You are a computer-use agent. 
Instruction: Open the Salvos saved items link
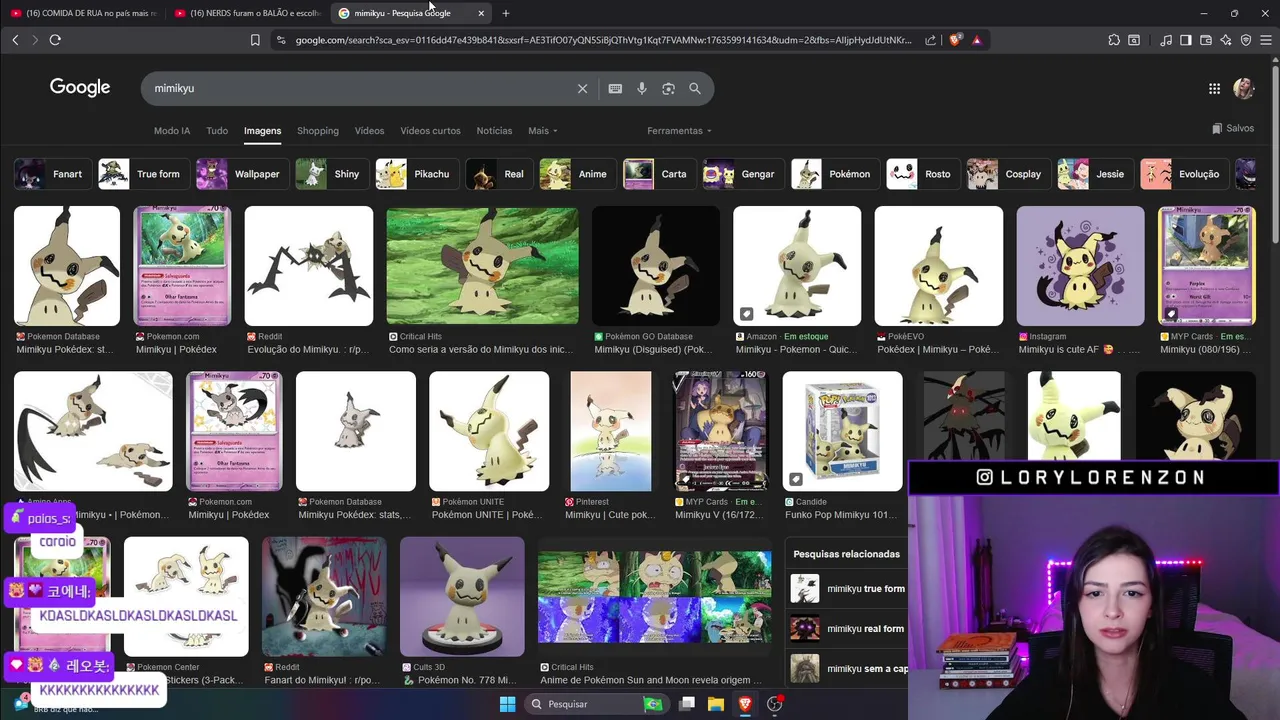1232,128
